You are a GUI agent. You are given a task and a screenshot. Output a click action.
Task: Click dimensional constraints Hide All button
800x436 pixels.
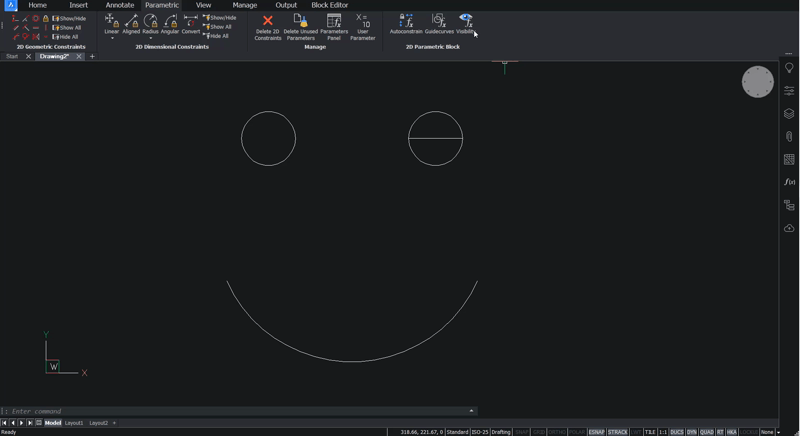(216, 36)
